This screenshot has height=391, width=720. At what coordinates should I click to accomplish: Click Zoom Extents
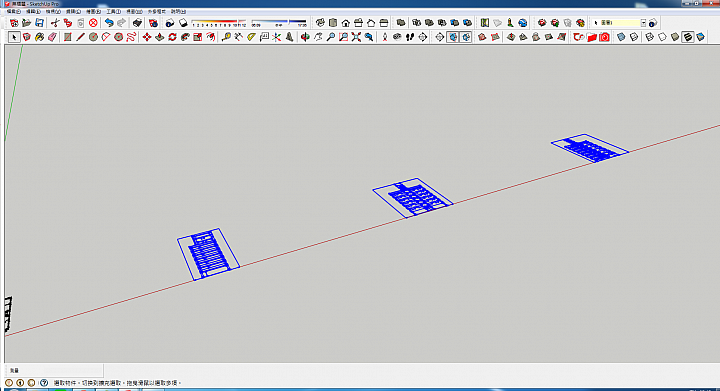[x=356, y=37]
